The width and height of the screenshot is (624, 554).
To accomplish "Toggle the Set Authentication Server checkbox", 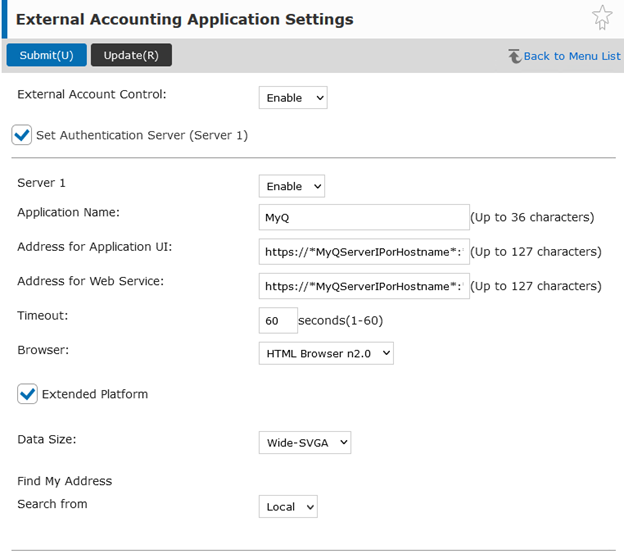I will tap(22, 134).
